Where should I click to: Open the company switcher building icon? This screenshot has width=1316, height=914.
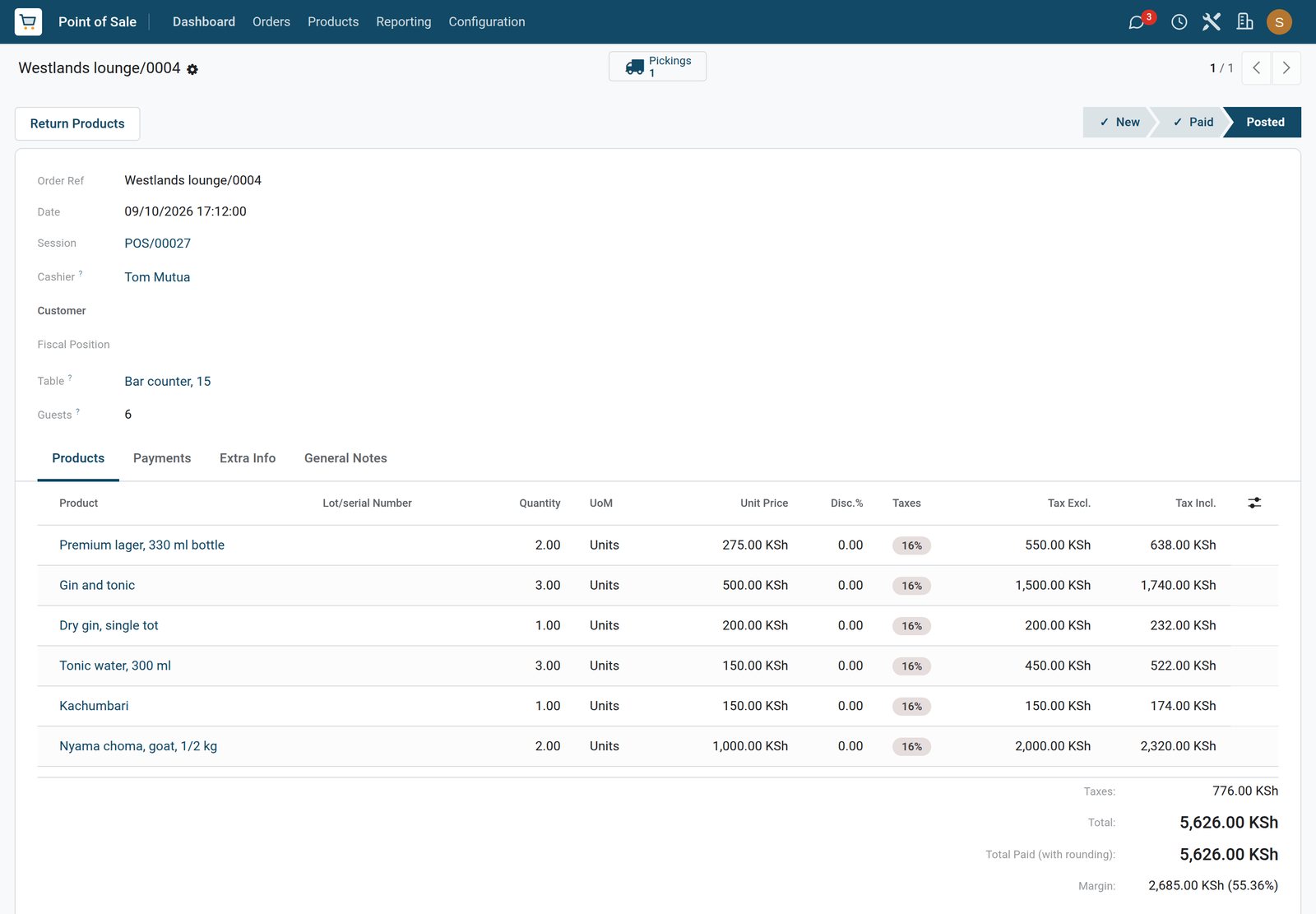pyautogui.click(x=1245, y=21)
